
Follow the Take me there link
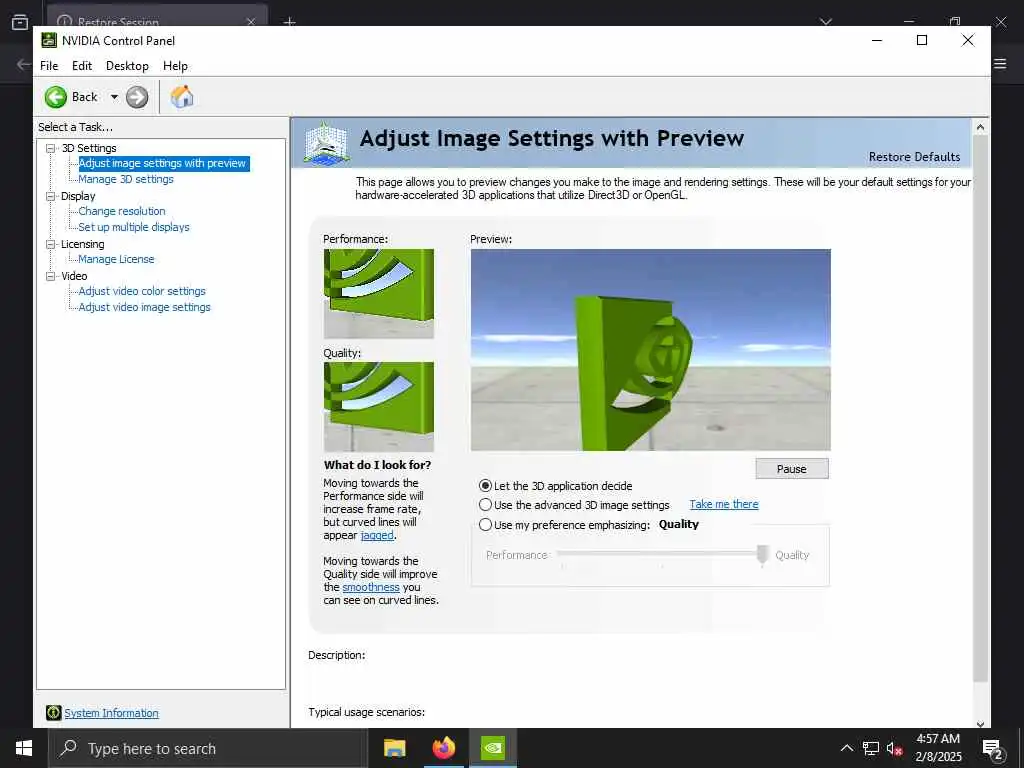coord(724,504)
